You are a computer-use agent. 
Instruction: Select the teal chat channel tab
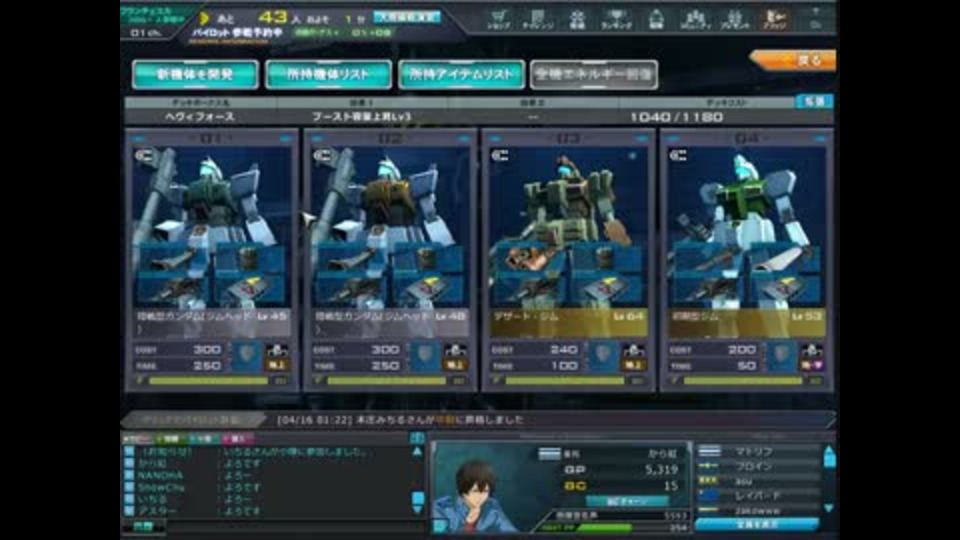click(203, 438)
